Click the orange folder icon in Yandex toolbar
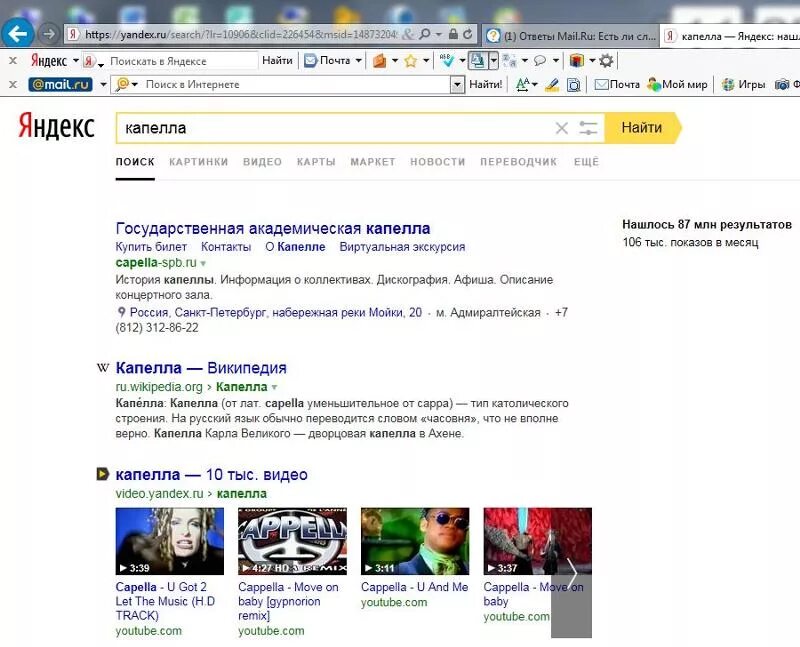 pos(380,61)
